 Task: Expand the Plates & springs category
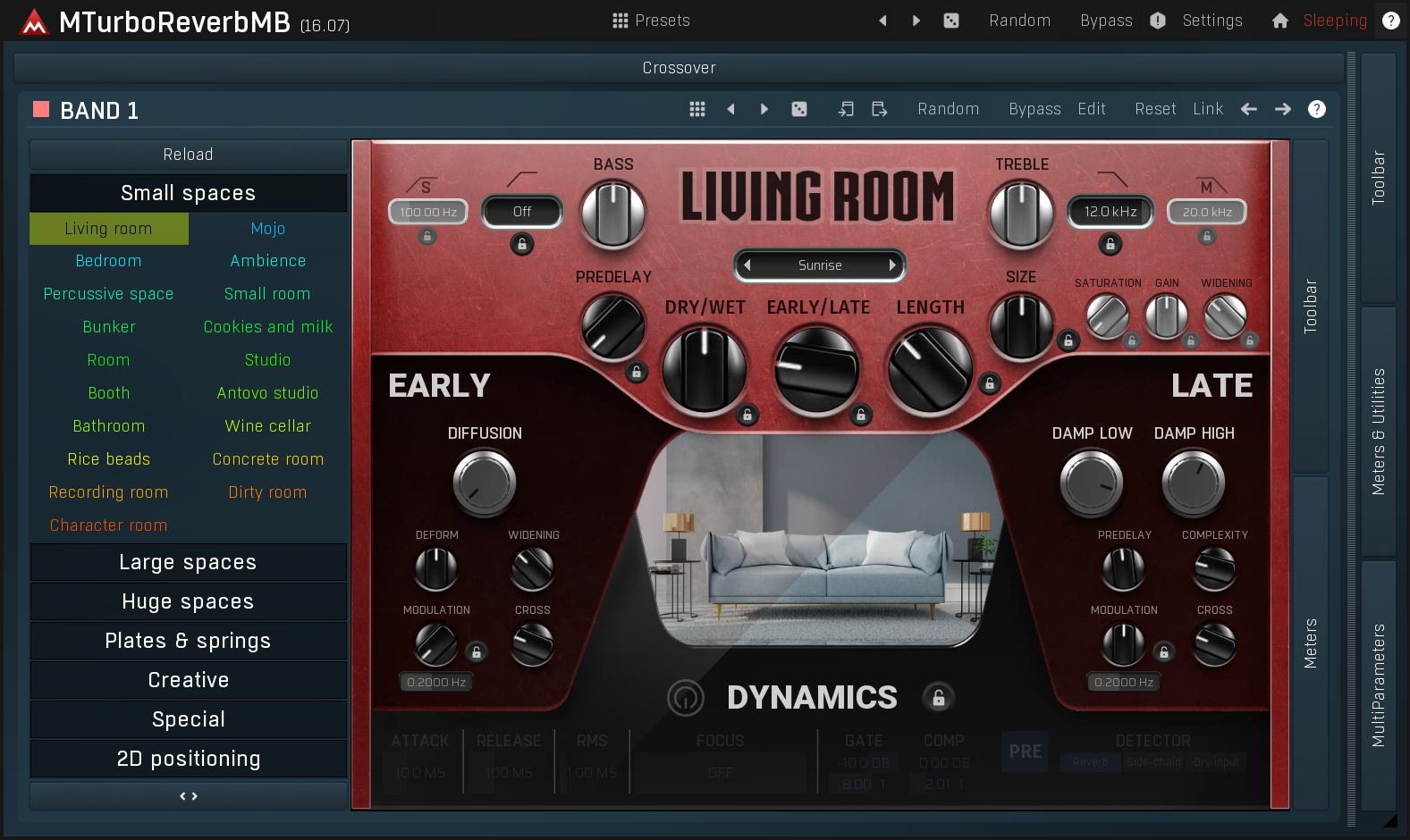pos(188,641)
